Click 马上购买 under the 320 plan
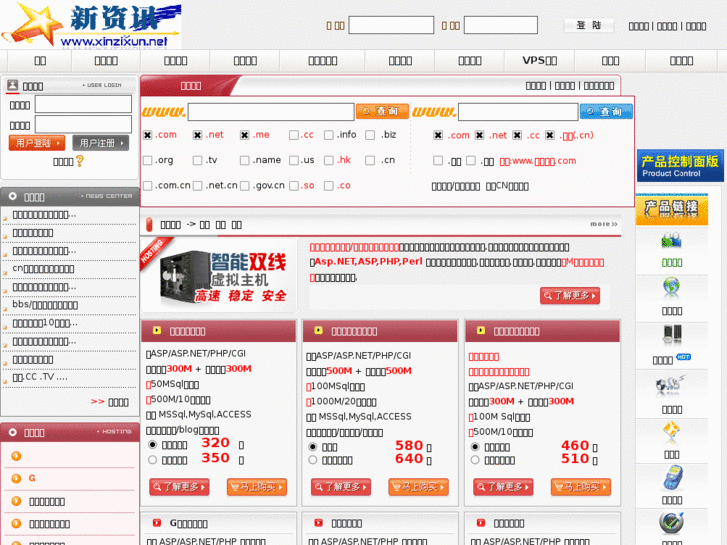Screen dimensions: 727x545 coord(257,487)
